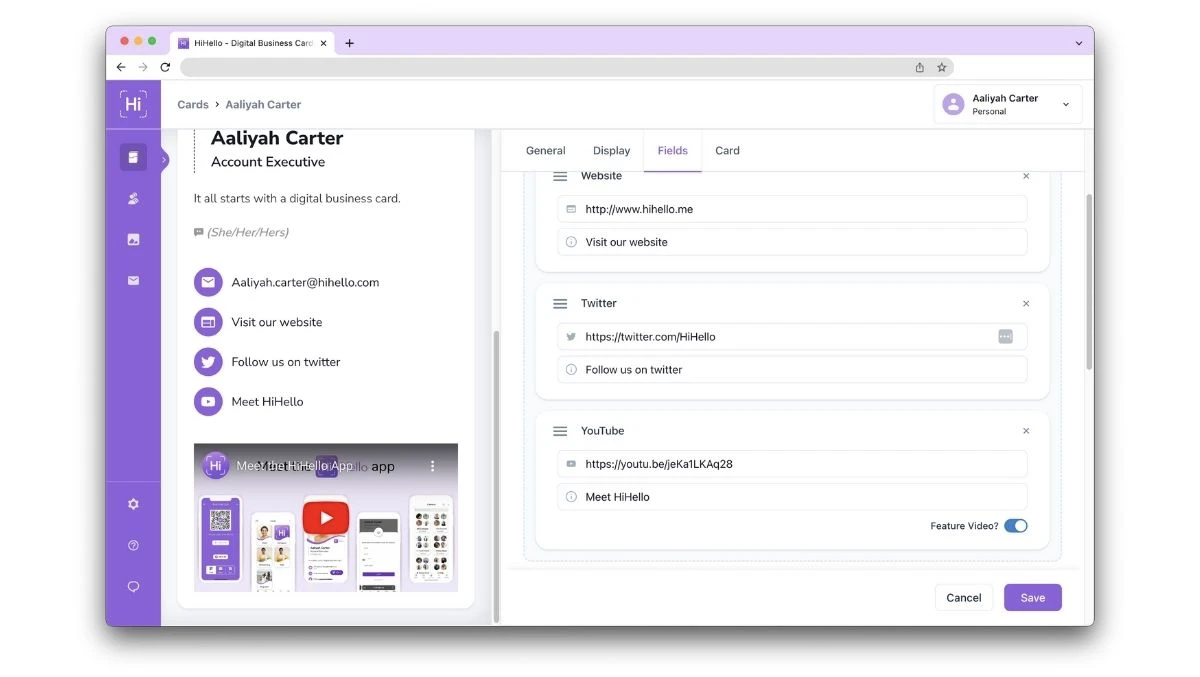Open the chat support bubble icon
Viewport: 1200px width, 677px height.
[x=133, y=586]
